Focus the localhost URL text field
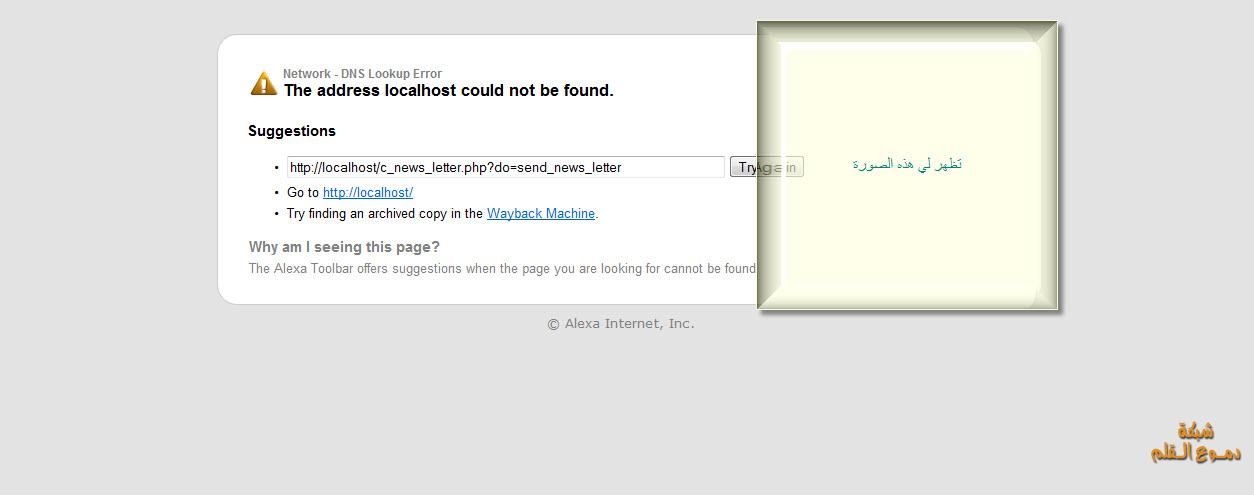1254x495 pixels. pos(505,167)
